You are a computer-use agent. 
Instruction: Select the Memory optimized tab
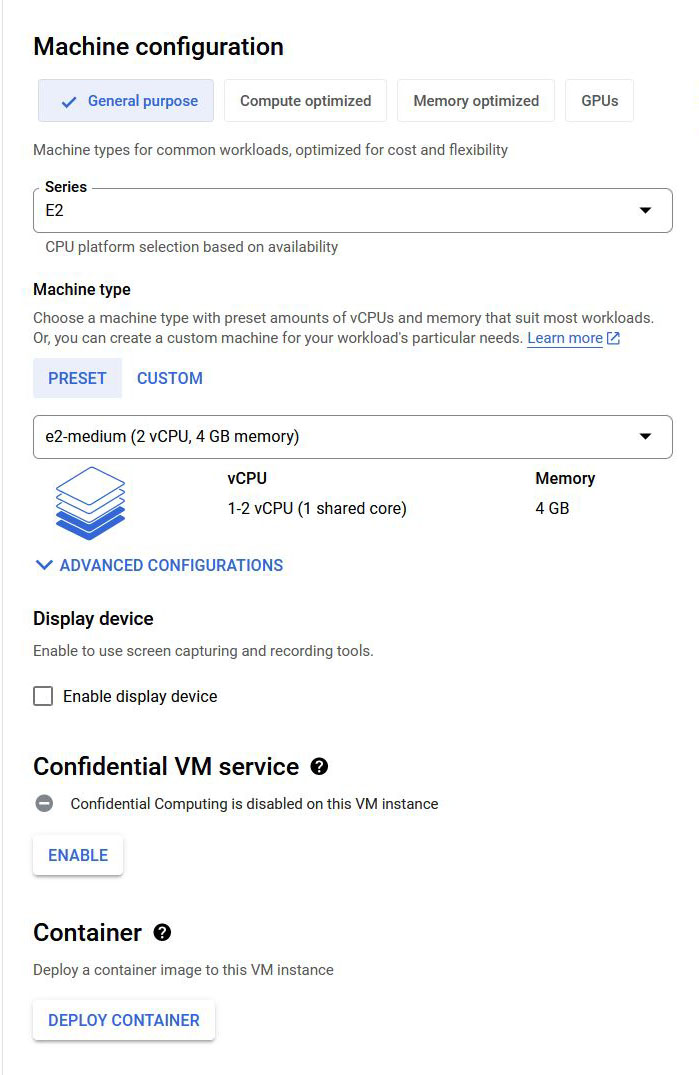click(x=476, y=101)
